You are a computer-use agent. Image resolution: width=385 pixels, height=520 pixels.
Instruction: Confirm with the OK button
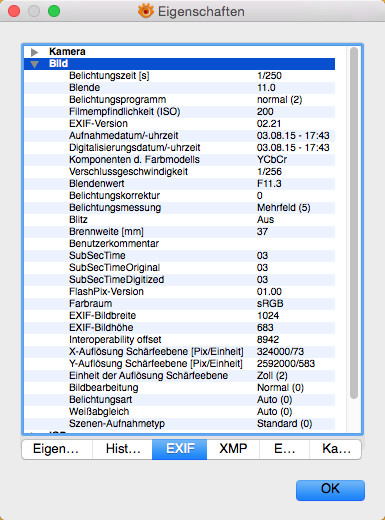pyautogui.click(x=330, y=490)
